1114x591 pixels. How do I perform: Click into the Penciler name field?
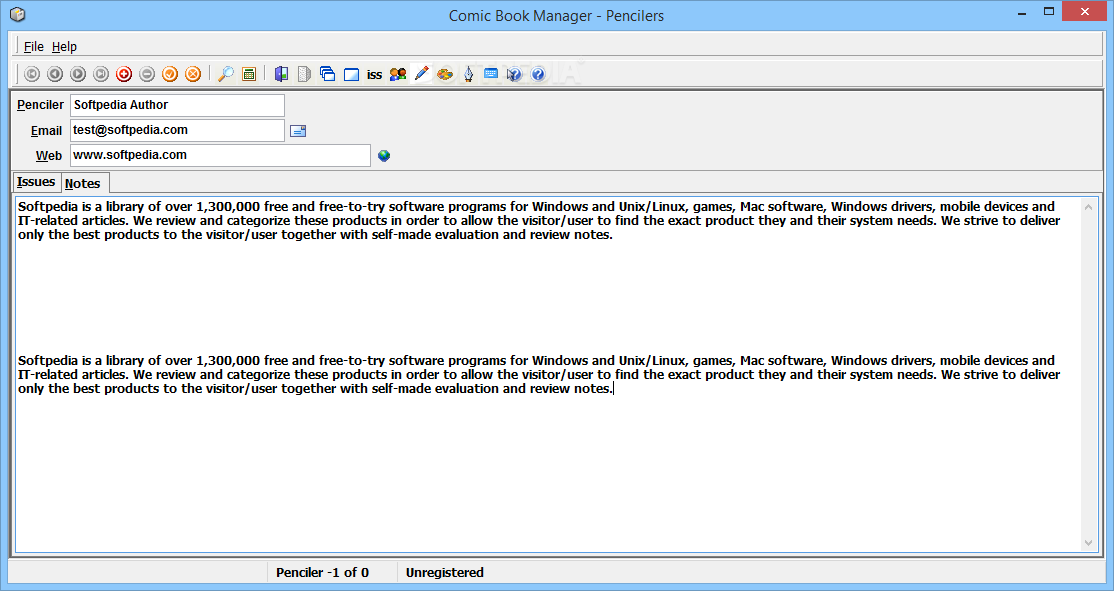tap(178, 105)
